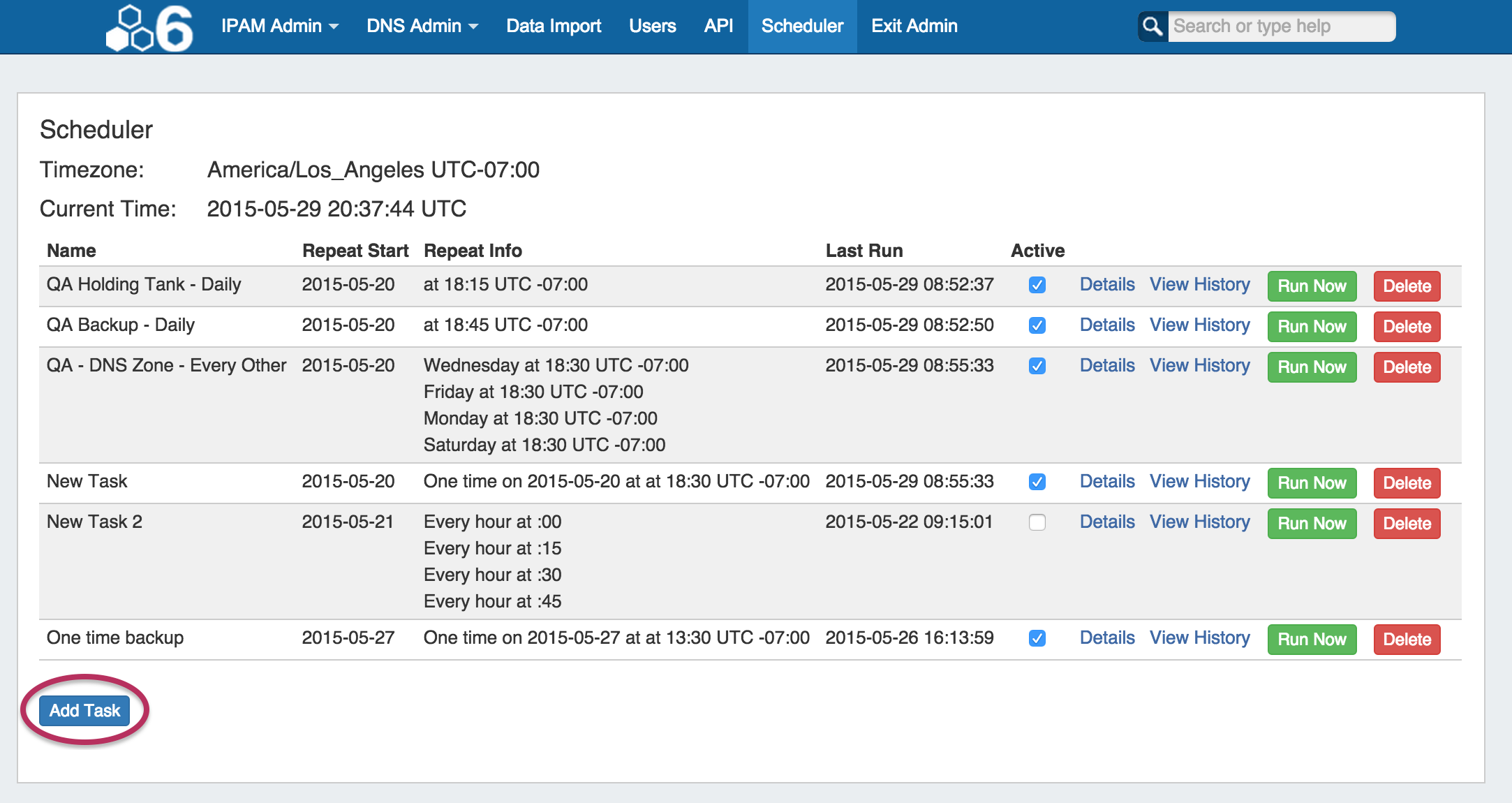
Task: Enable Active for New Task 2
Action: (x=1037, y=522)
